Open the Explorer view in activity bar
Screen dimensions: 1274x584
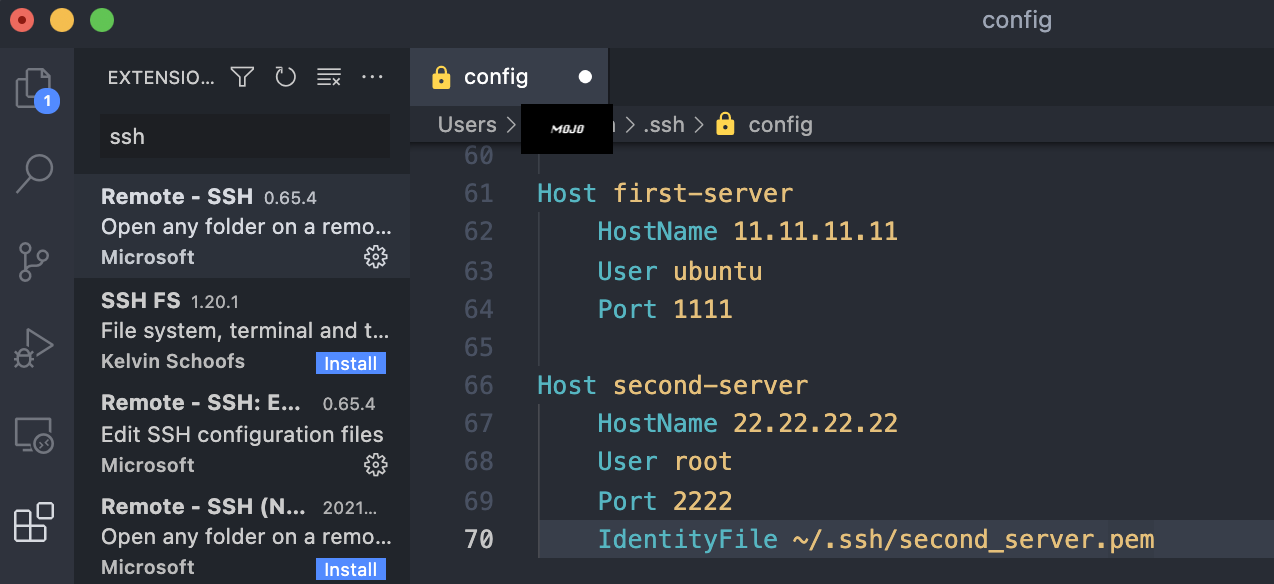click(x=36, y=89)
